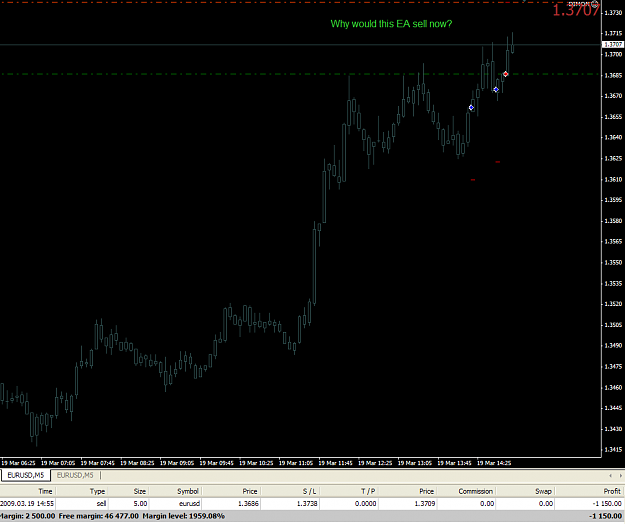
Task: Click the 1.3730 price axis label
Action: click(x=613, y=13)
